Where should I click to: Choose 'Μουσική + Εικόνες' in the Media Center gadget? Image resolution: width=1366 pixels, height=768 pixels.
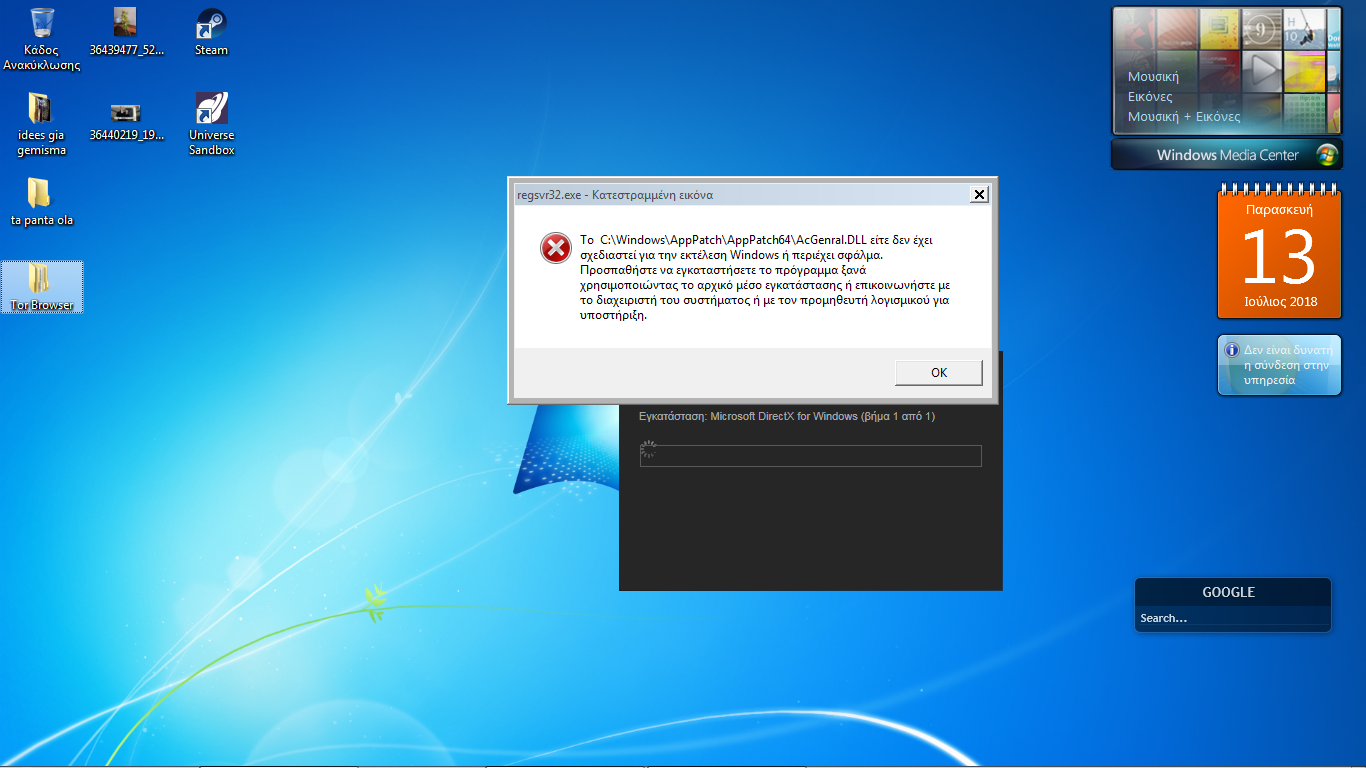[1184, 117]
